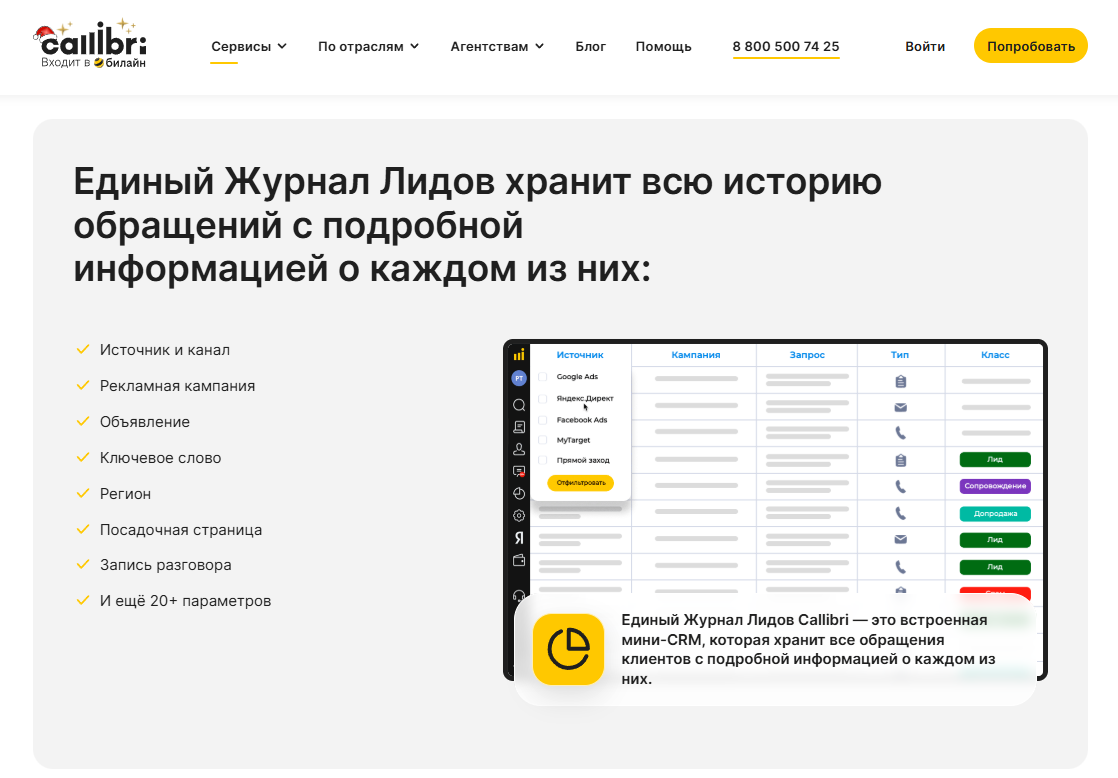This screenshot has height=778, width=1118.
Task: Check the Google Ads filter checkbox
Action: (x=544, y=377)
